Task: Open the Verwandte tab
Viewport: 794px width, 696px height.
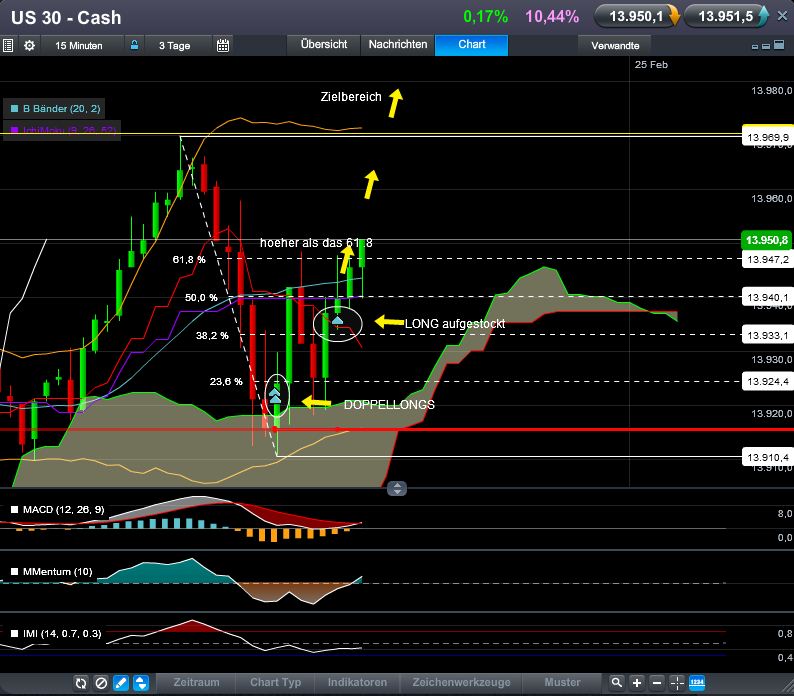Action: tap(615, 46)
